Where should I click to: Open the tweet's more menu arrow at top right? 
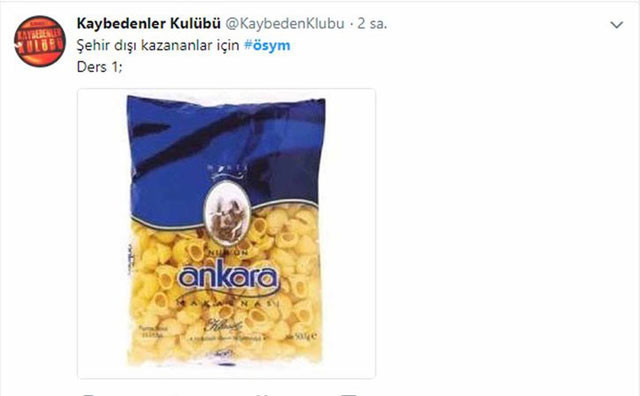(x=616, y=25)
